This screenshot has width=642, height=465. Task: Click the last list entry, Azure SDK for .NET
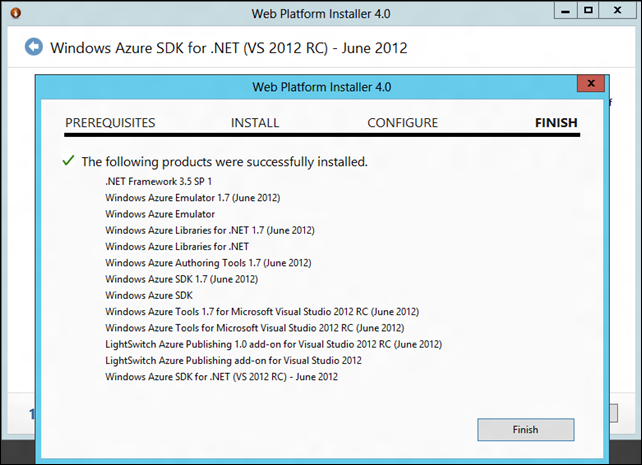coord(221,377)
